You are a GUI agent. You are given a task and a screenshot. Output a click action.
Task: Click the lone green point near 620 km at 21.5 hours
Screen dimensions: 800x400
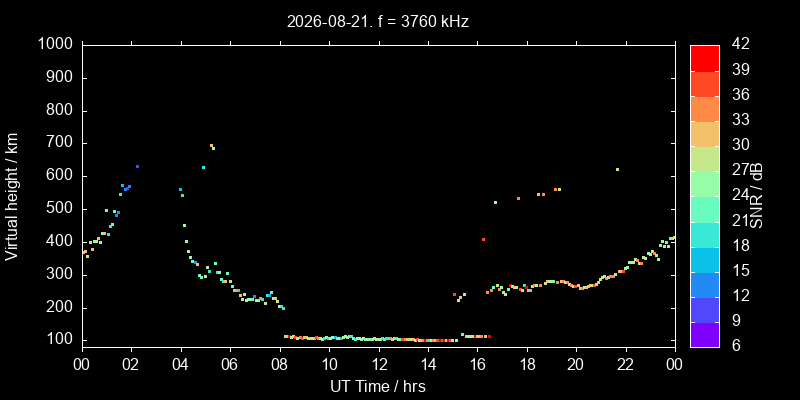click(617, 169)
